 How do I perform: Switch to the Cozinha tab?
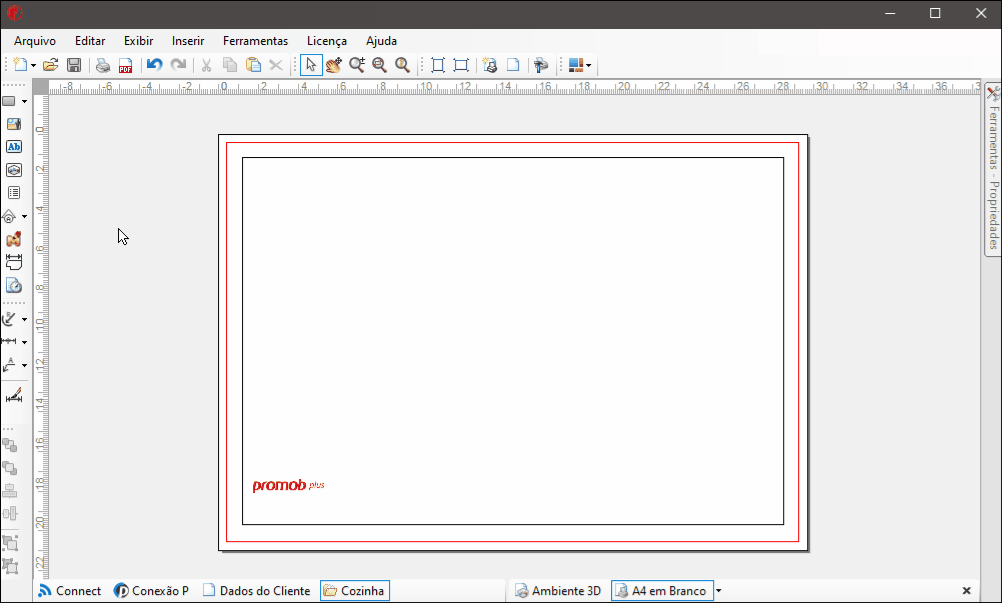(x=355, y=591)
